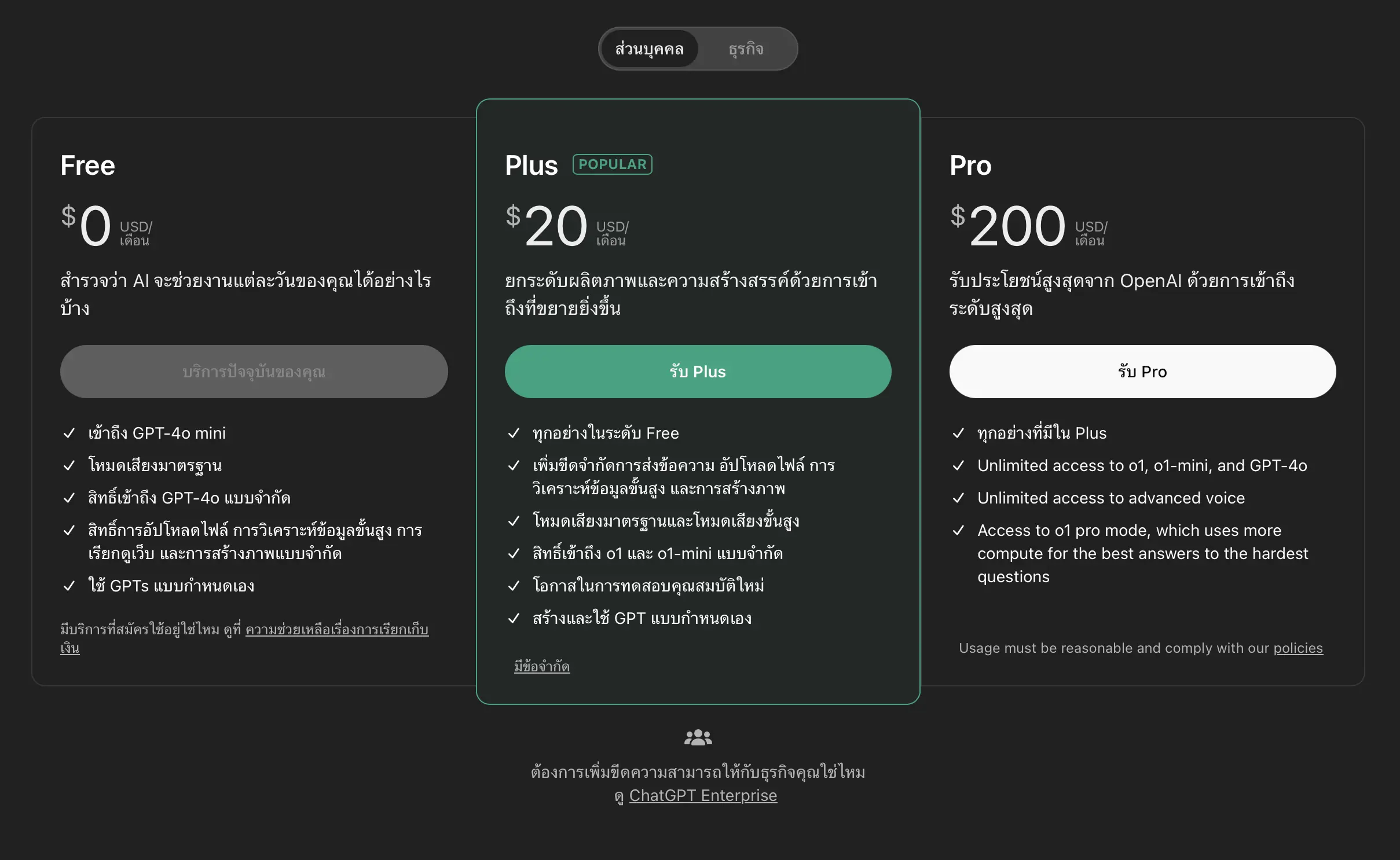Click the green รับ Plus button
This screenshot has width=1400, height=860.
click(698, 372)
